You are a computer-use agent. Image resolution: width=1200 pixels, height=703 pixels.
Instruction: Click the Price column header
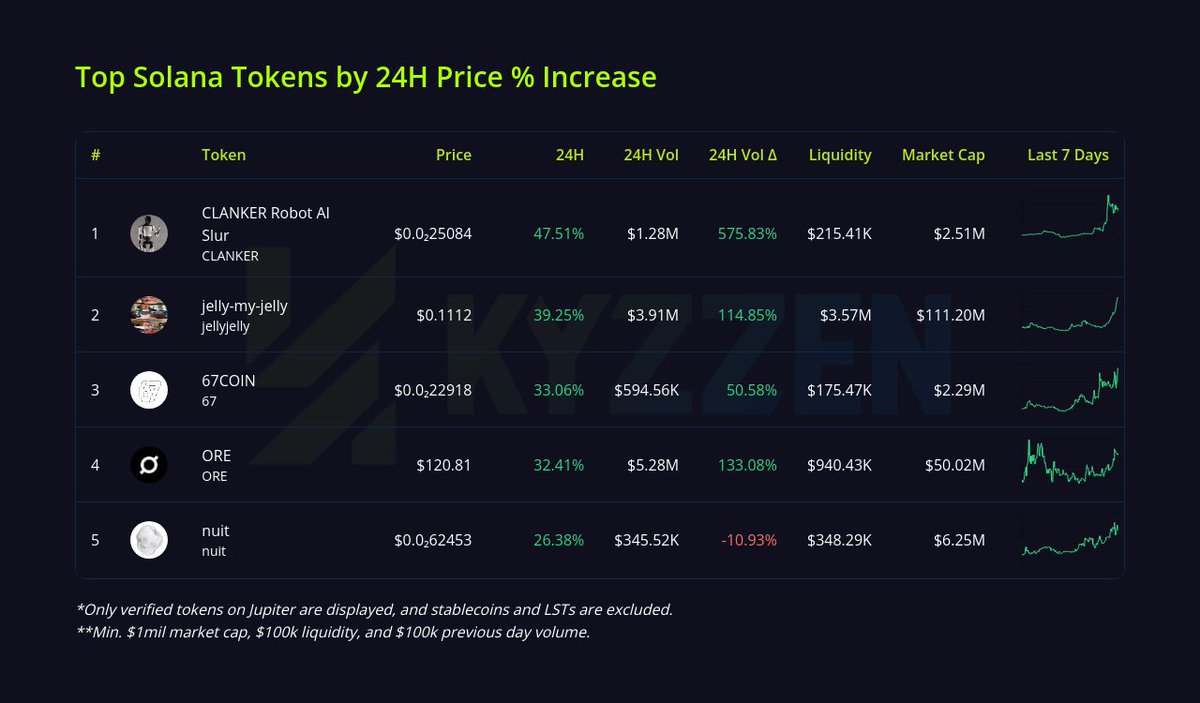pos(453,155)
